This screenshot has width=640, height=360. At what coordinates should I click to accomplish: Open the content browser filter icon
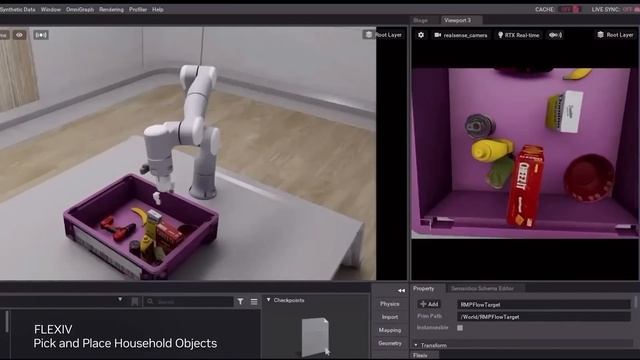(240, 302)
